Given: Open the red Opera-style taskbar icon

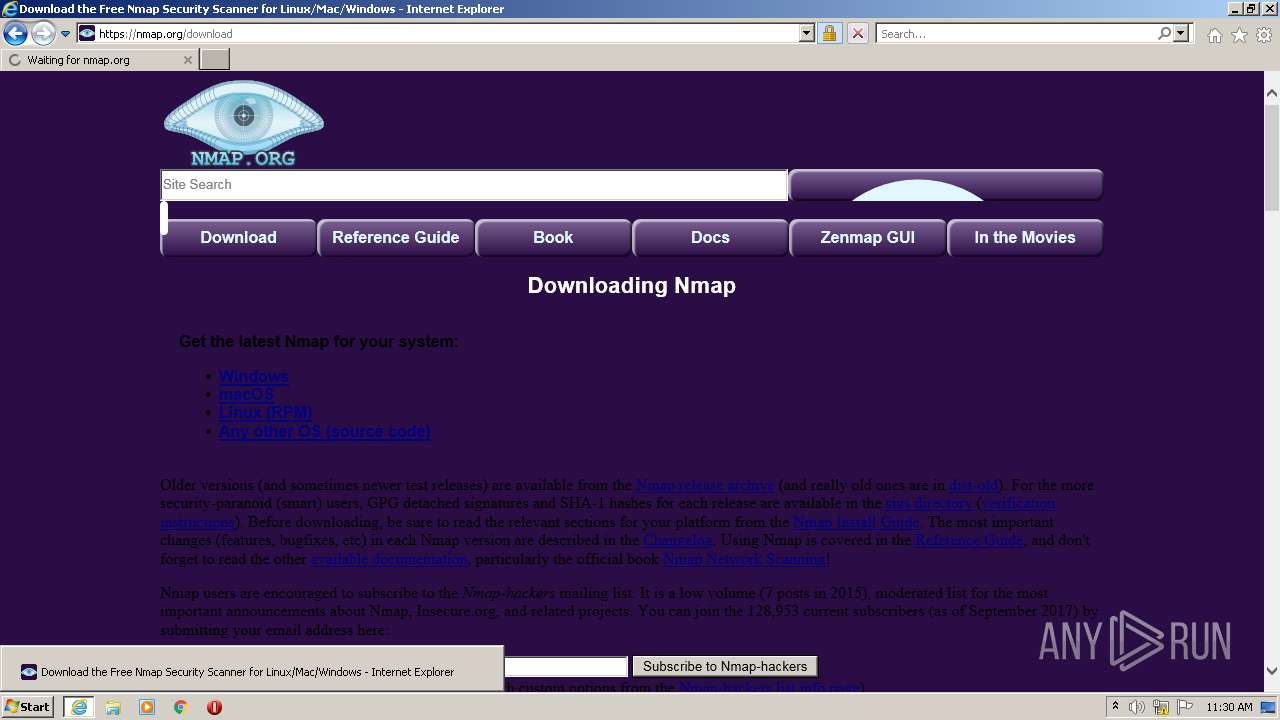Looking at the screenshot, I should point(214,707).
